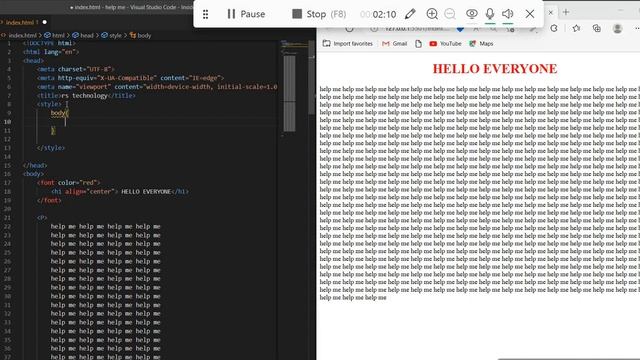Toggle speaker audio in recorder bar

point(508,14)
